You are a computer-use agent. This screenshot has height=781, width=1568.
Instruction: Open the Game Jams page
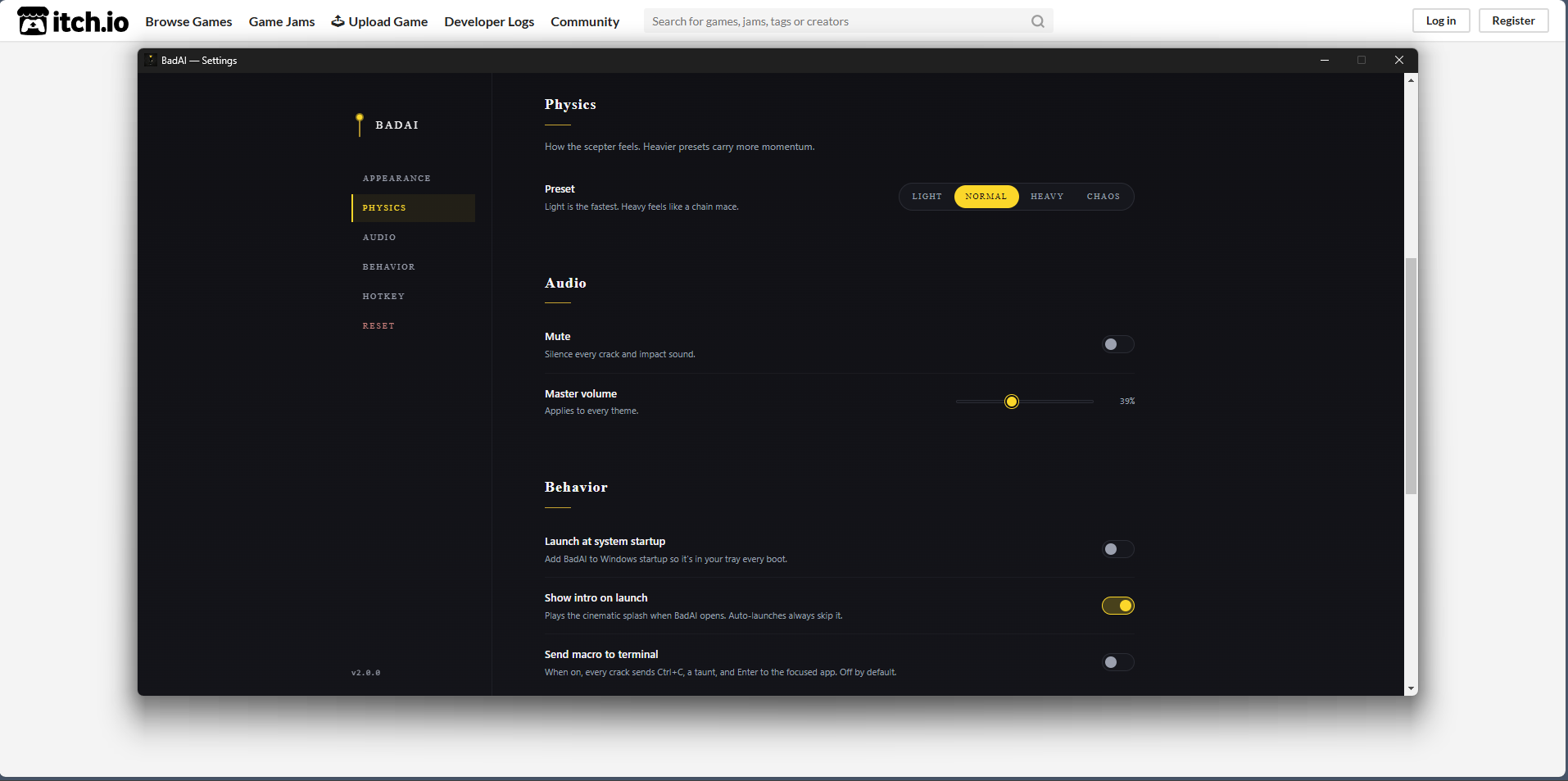[282, 21]
